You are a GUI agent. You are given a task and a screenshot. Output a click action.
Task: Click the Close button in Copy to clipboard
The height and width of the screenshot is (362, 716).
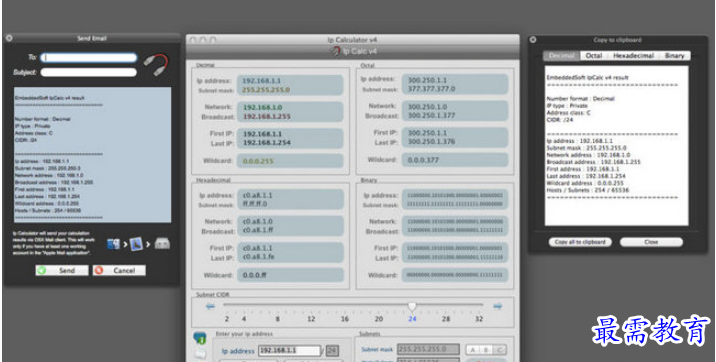point(651,242)
